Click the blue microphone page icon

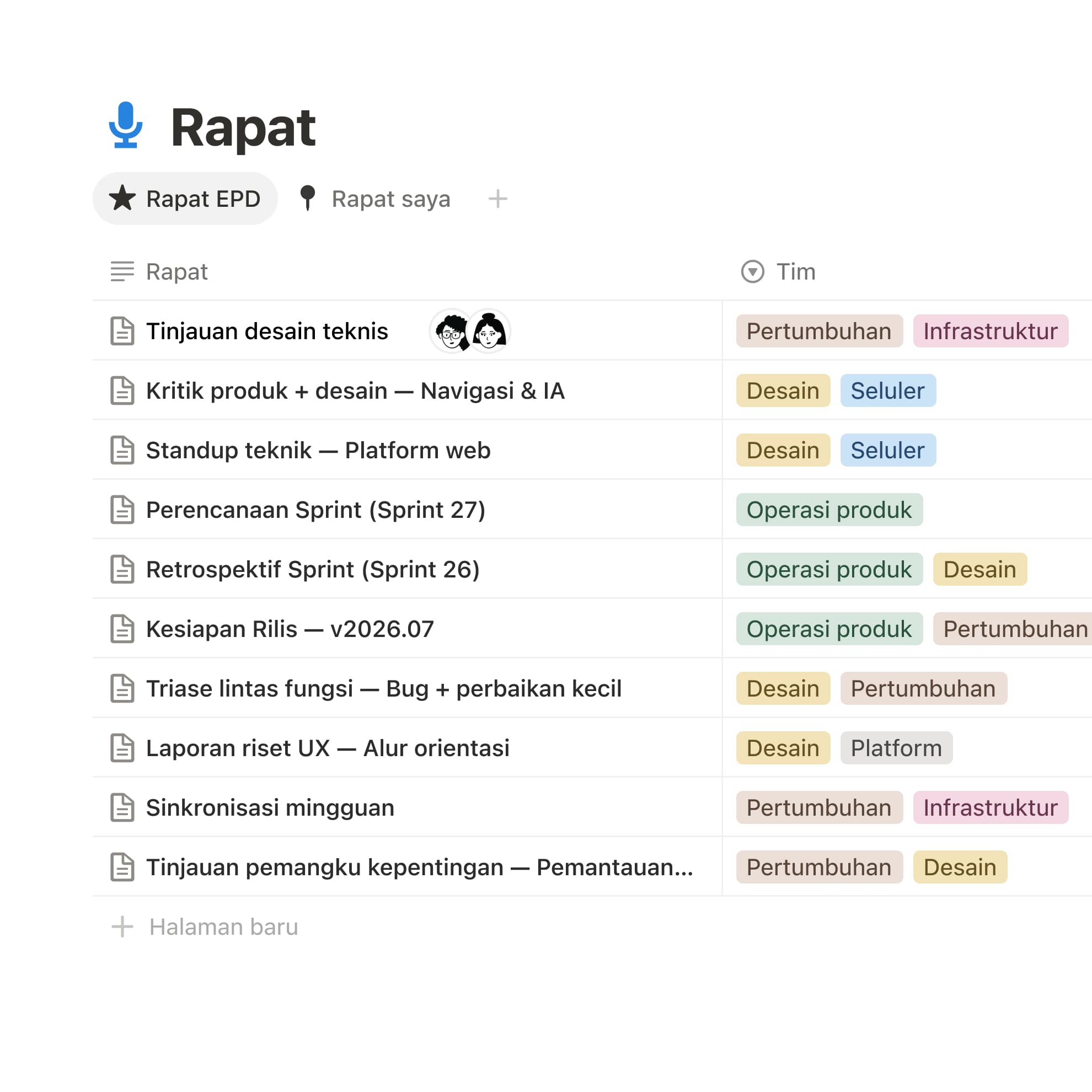click(x=126, y=125)
